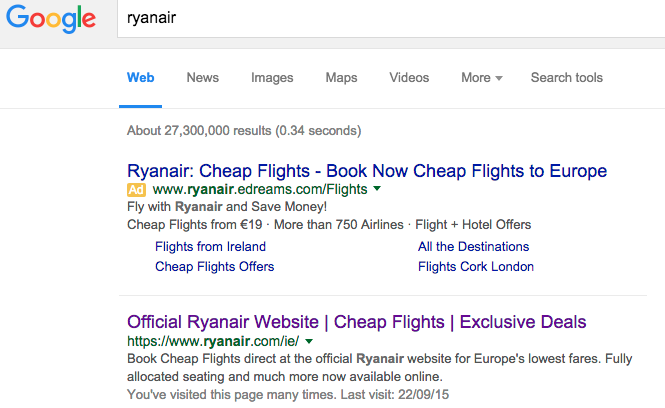Open the All the Destinations sitelink
The image size is (665, 408).
(x=473, y=246)
